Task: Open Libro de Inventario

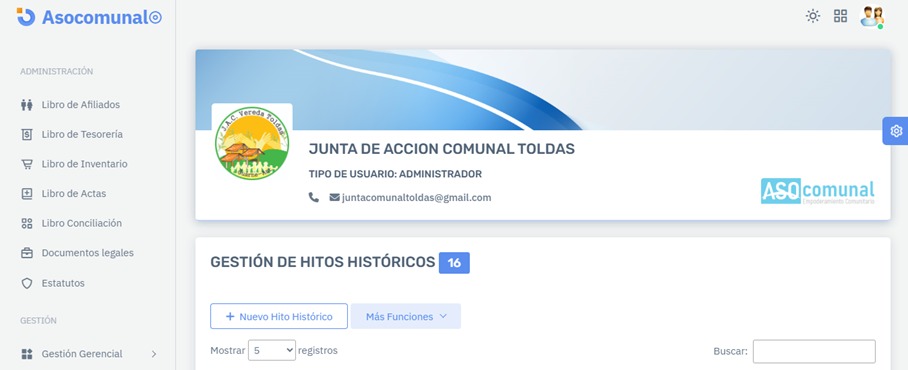Action: tap(85, 164)
